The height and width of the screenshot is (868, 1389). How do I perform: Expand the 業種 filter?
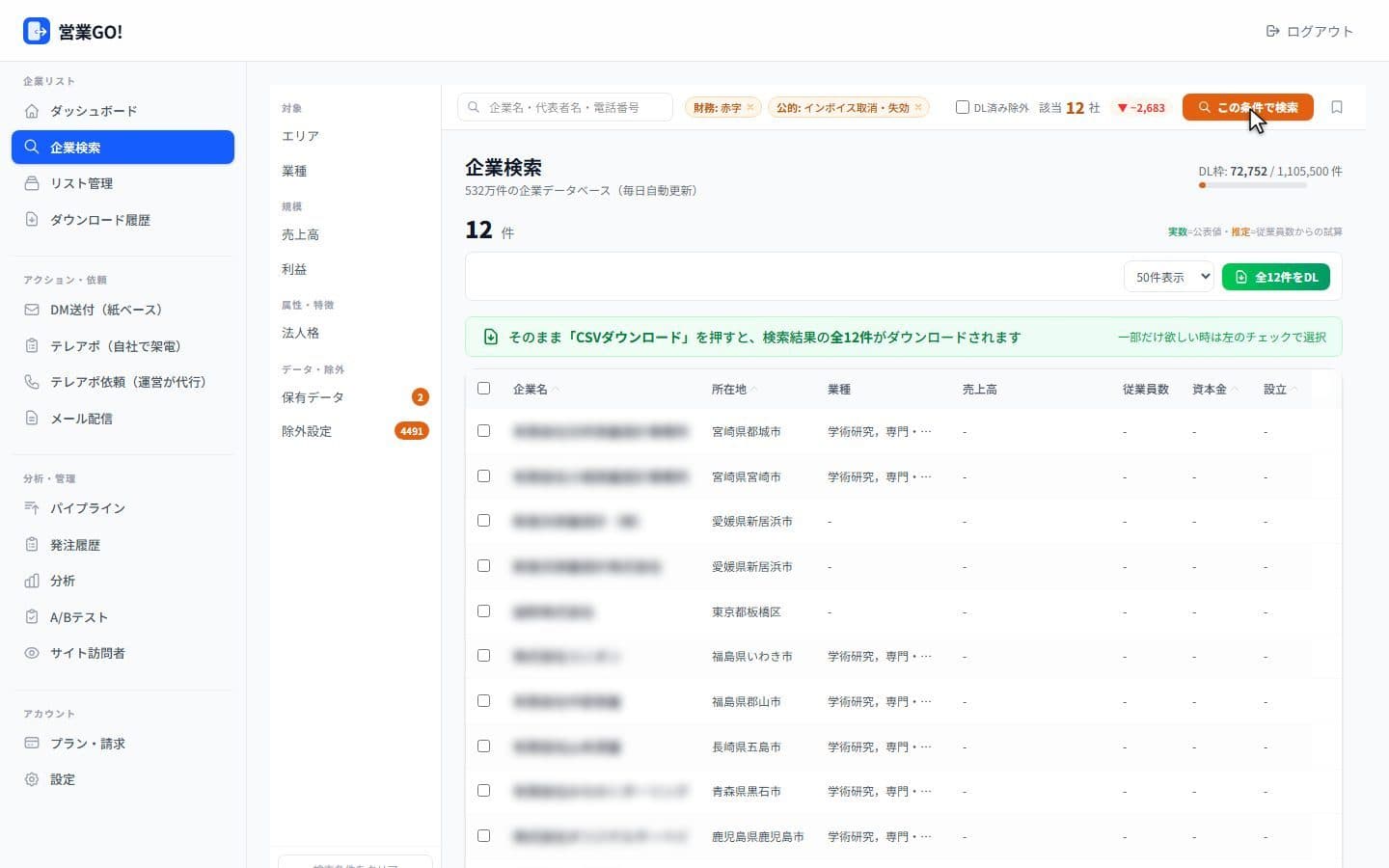point(355,171)
